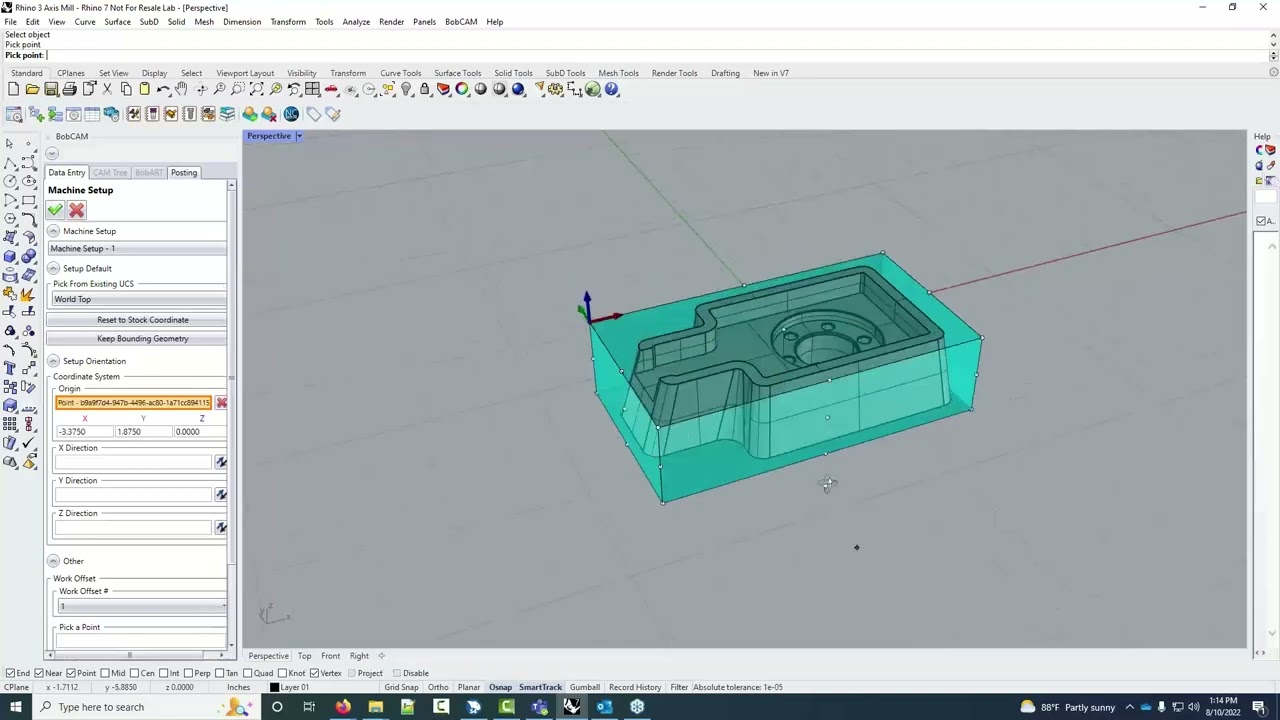The width and height of the screenshot is (1280, 720).
Task: Toggle Grid Snap in status bar
Action: (402, 688)
